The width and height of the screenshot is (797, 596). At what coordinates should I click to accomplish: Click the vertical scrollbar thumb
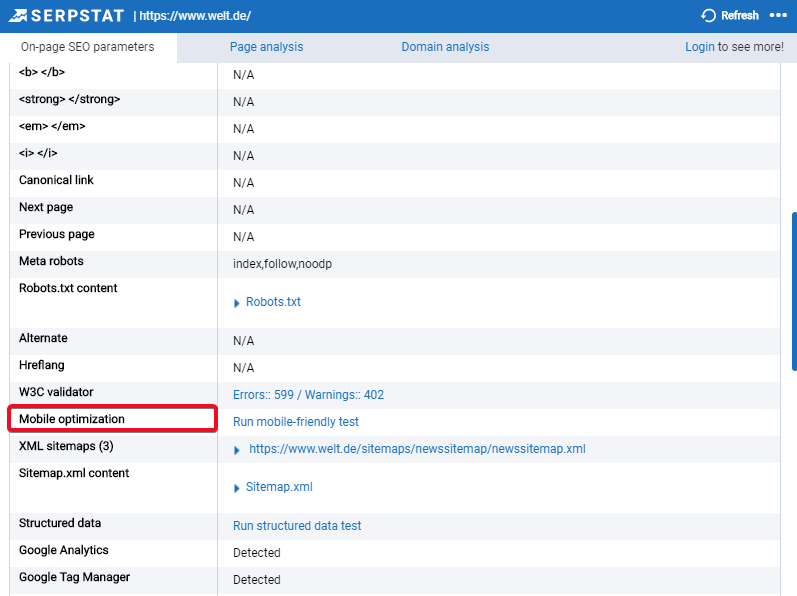794,292
